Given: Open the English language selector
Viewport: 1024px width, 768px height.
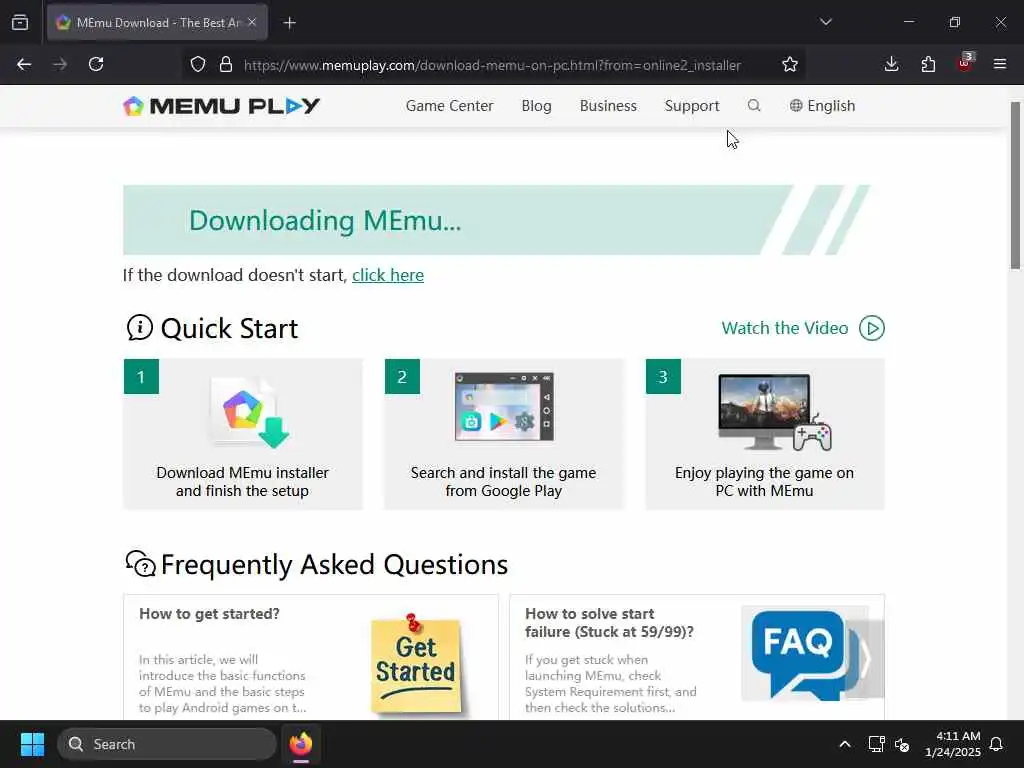Looking at the screenshot, I should point(822,106).
